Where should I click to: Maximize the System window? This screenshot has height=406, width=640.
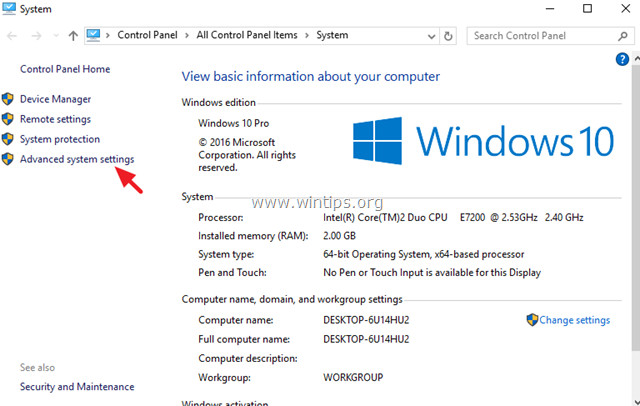(587, 9)
